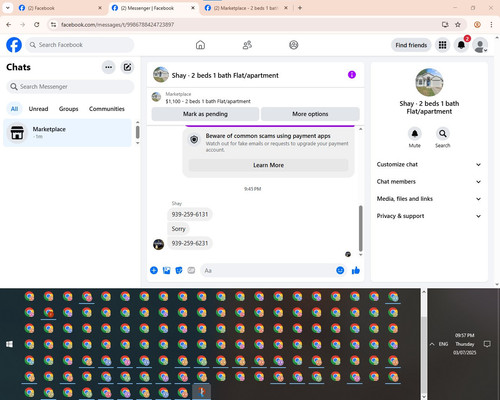The height and width of the screenshot is (400, 500).
Task: Compose a new message icon
Action: pos(127,67)
